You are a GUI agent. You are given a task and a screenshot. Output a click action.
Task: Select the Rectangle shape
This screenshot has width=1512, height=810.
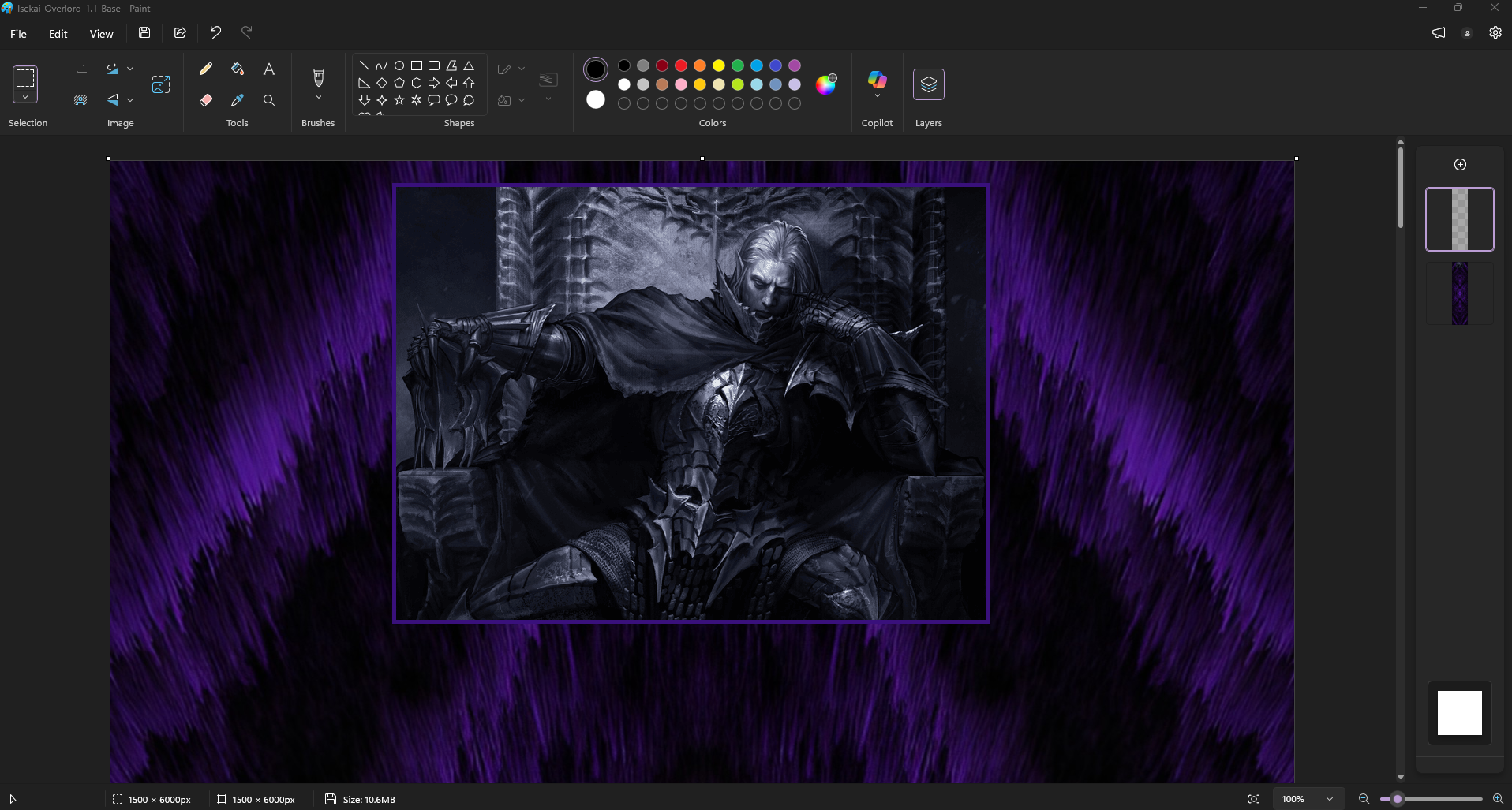[417, 65]
